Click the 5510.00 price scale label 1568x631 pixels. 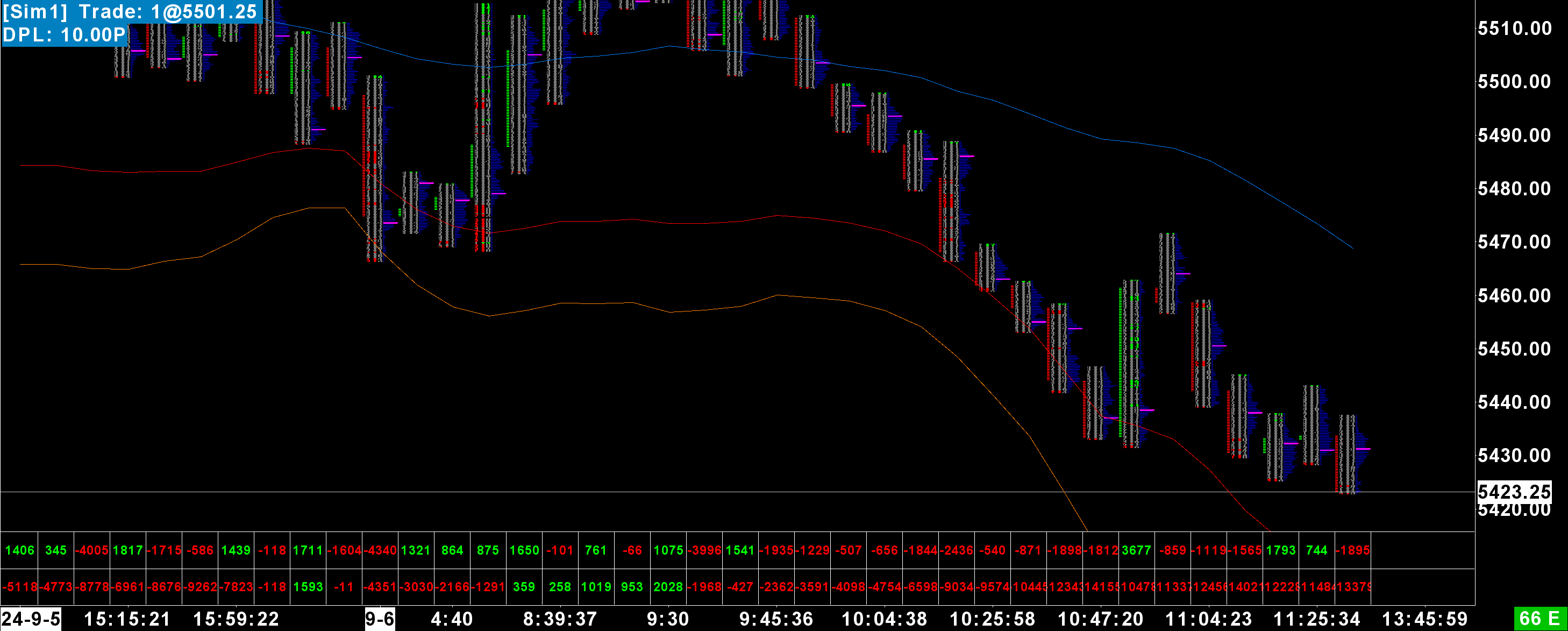click(1514, 28)
